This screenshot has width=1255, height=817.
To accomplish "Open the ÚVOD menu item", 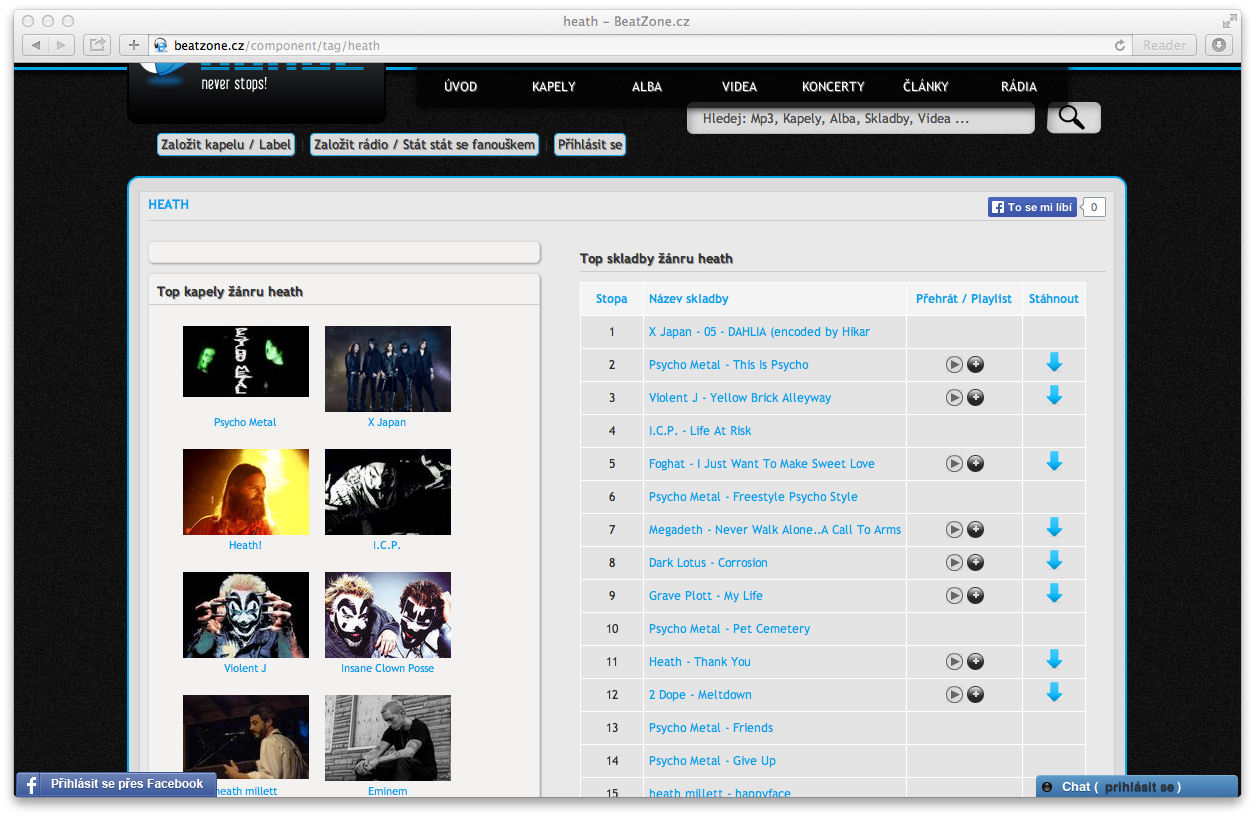I will tap(461, 87).
